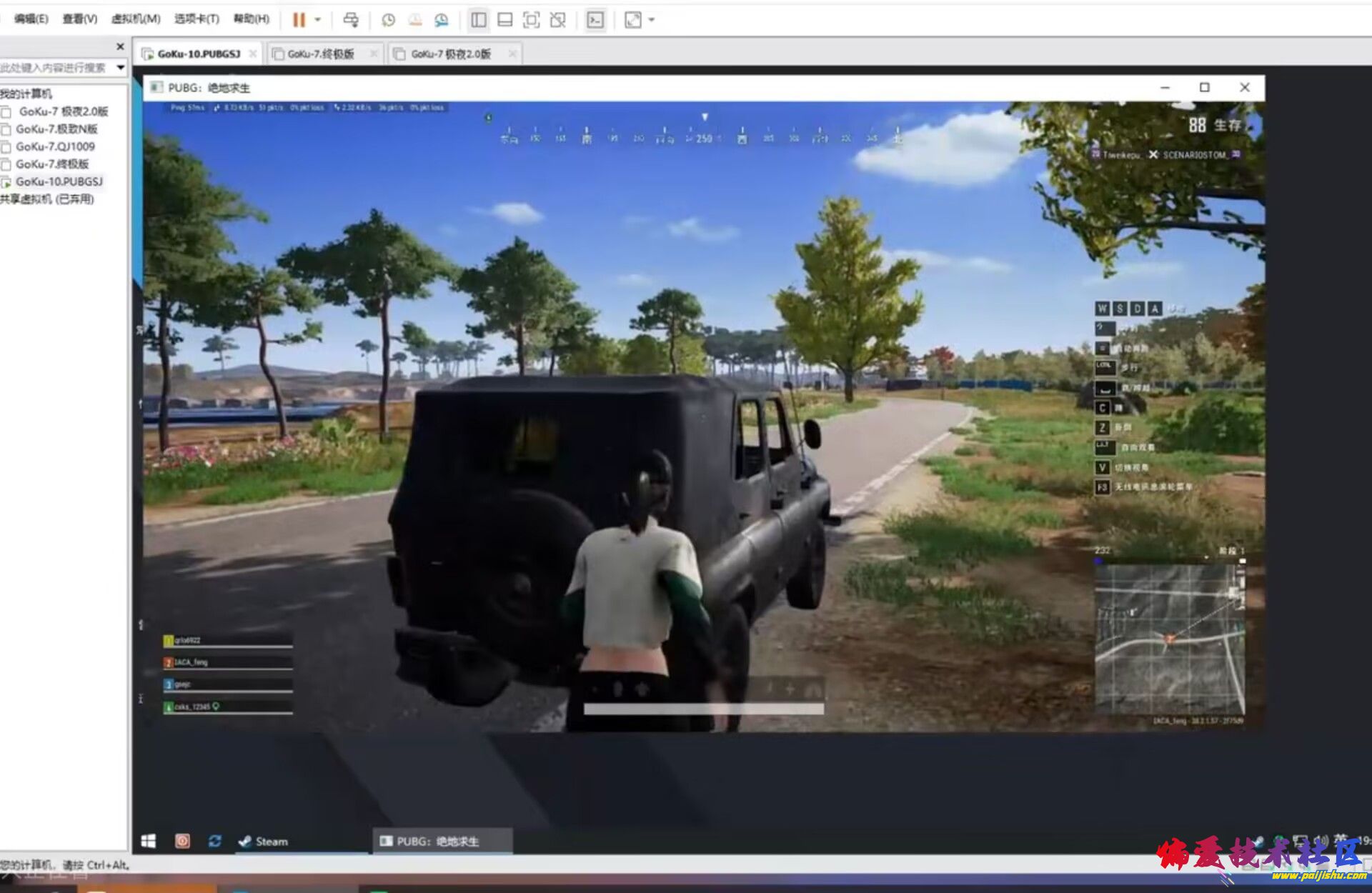The height and width of the screenshot is (893, 1372).
Task: Click the blue sync arrows taskbar icon
Action: pyautogui.click(x=215, y=841)
